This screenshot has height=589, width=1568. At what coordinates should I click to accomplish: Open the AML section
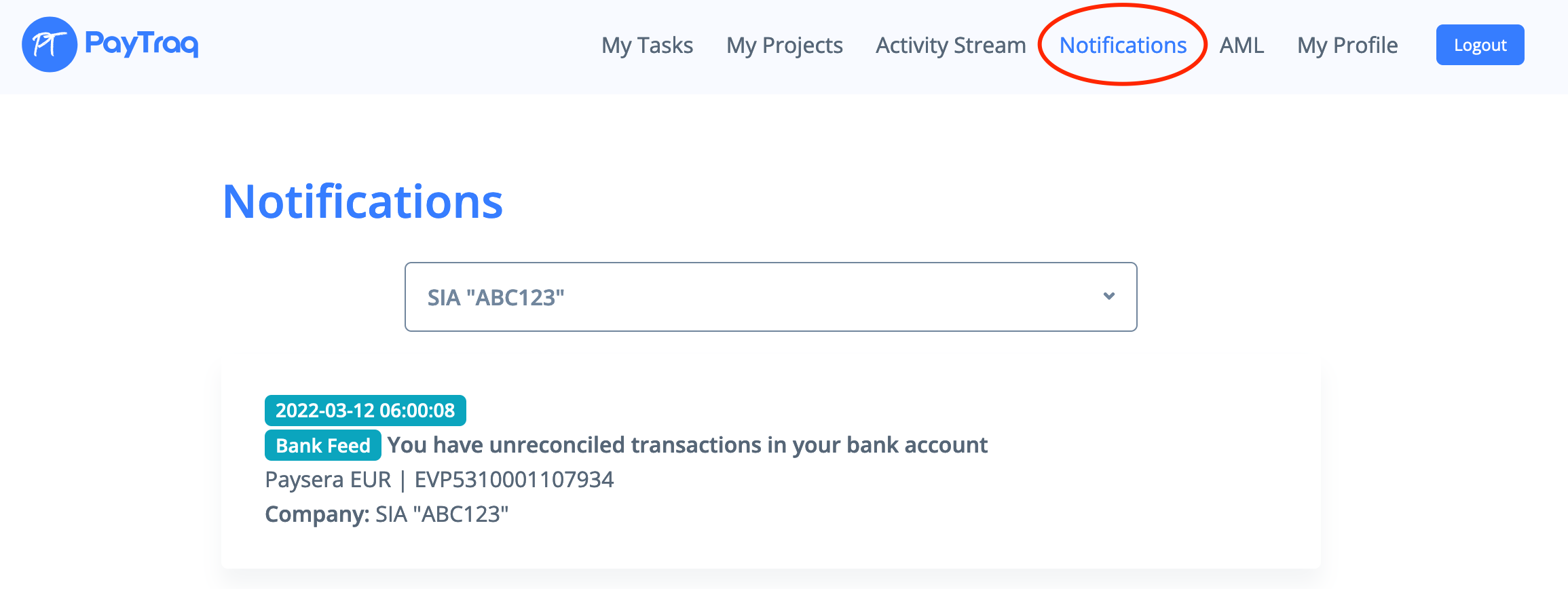tap(1242, 45)
